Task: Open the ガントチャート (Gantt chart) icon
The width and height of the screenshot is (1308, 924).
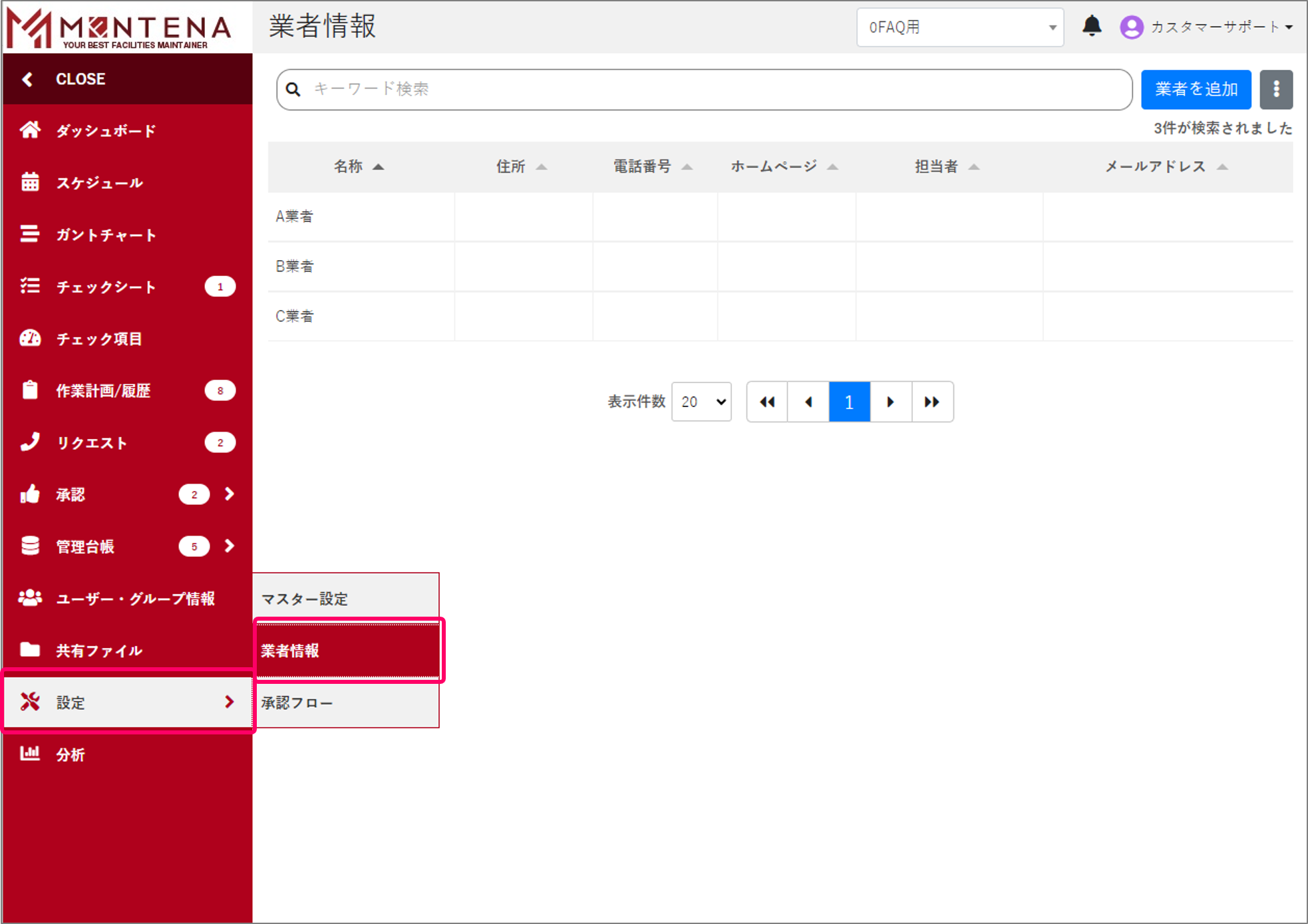Action: [31, 234]
